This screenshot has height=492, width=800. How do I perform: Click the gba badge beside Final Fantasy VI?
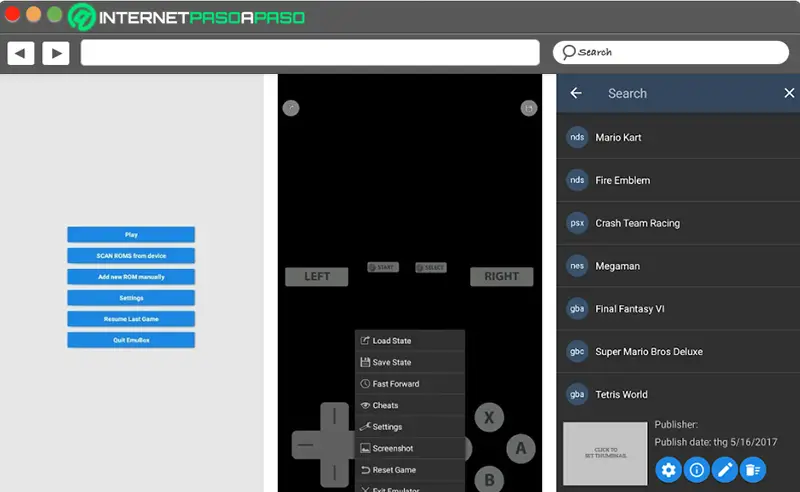[577, 309]
